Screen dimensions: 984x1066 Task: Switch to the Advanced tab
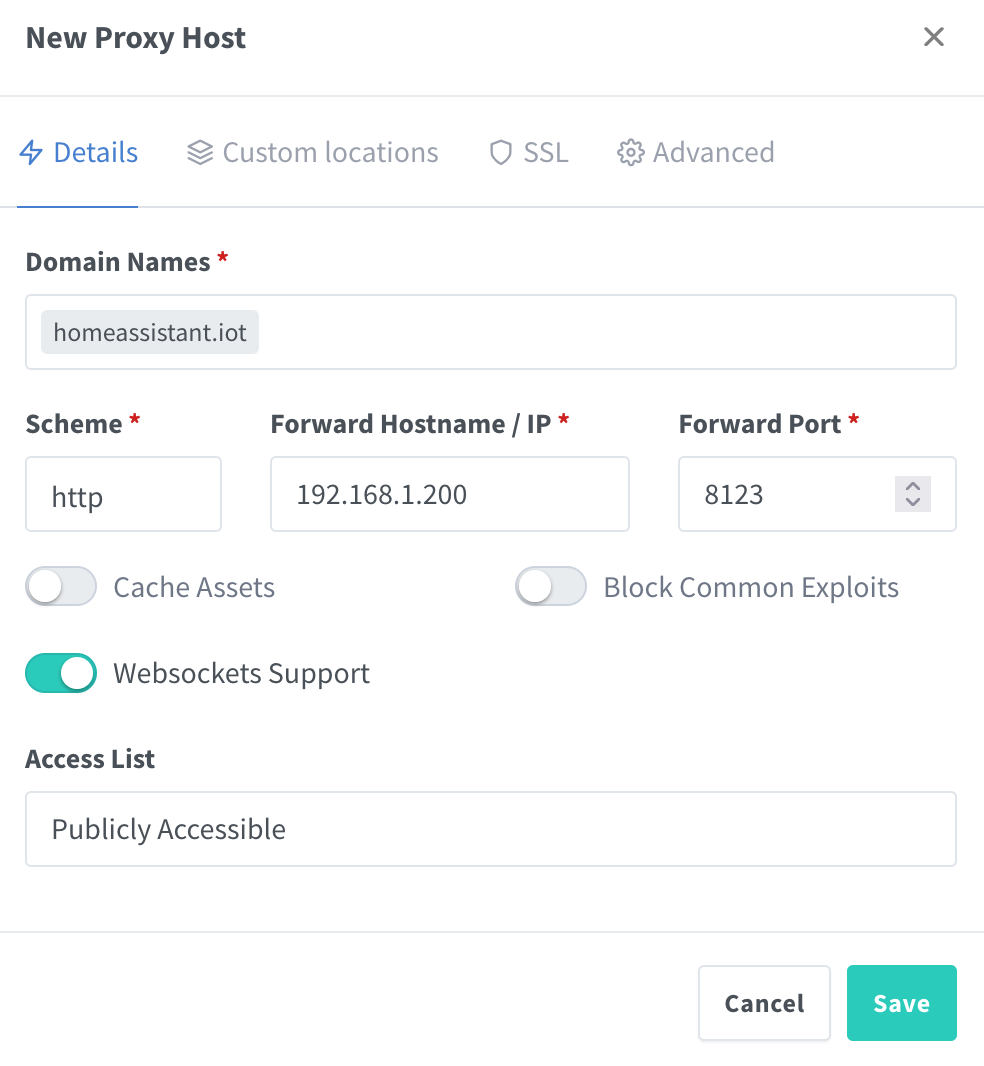tap(713, 152)
